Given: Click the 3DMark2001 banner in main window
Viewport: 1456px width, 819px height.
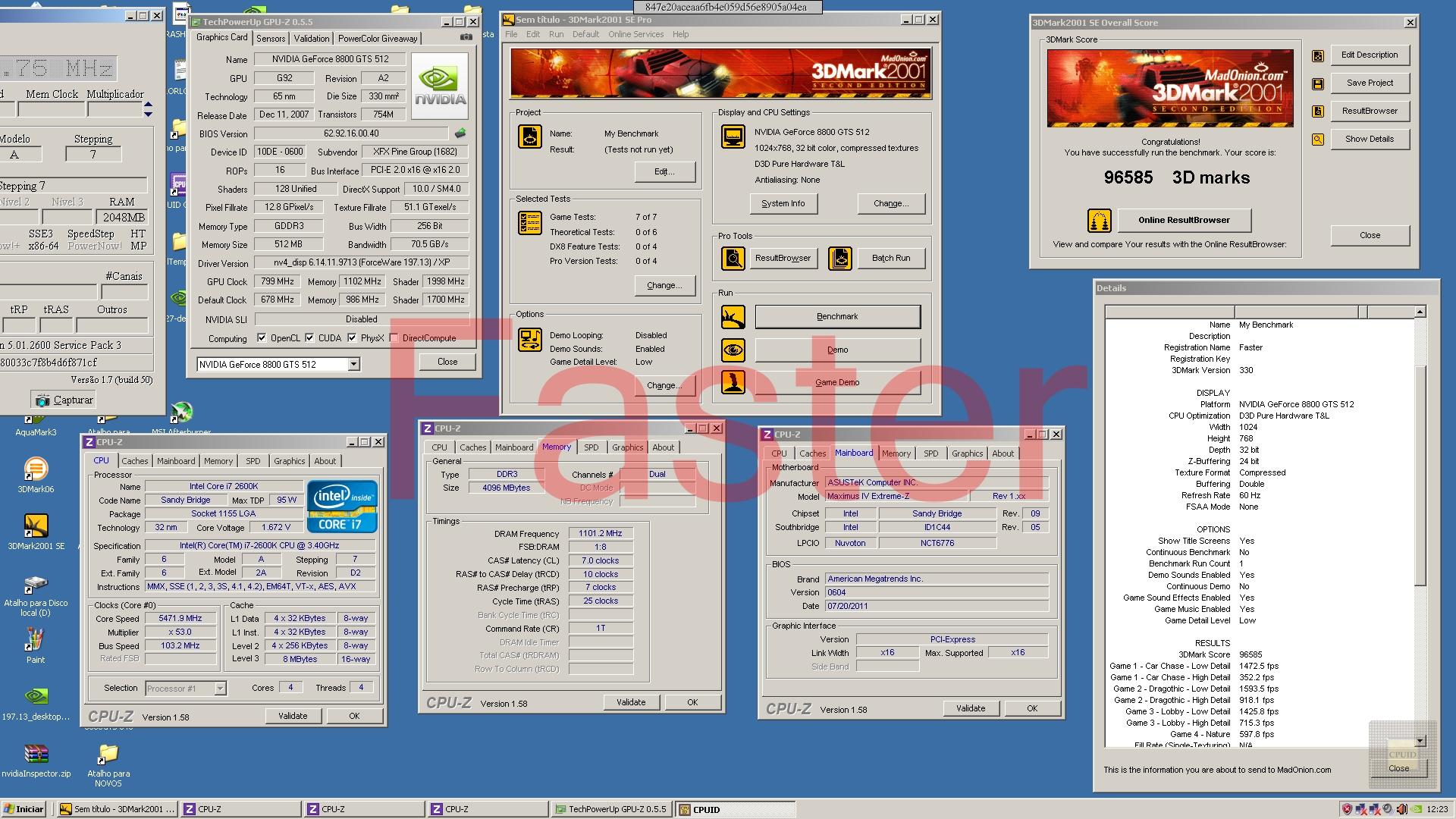Looking at the screenshot, I should tap(720, 74).
